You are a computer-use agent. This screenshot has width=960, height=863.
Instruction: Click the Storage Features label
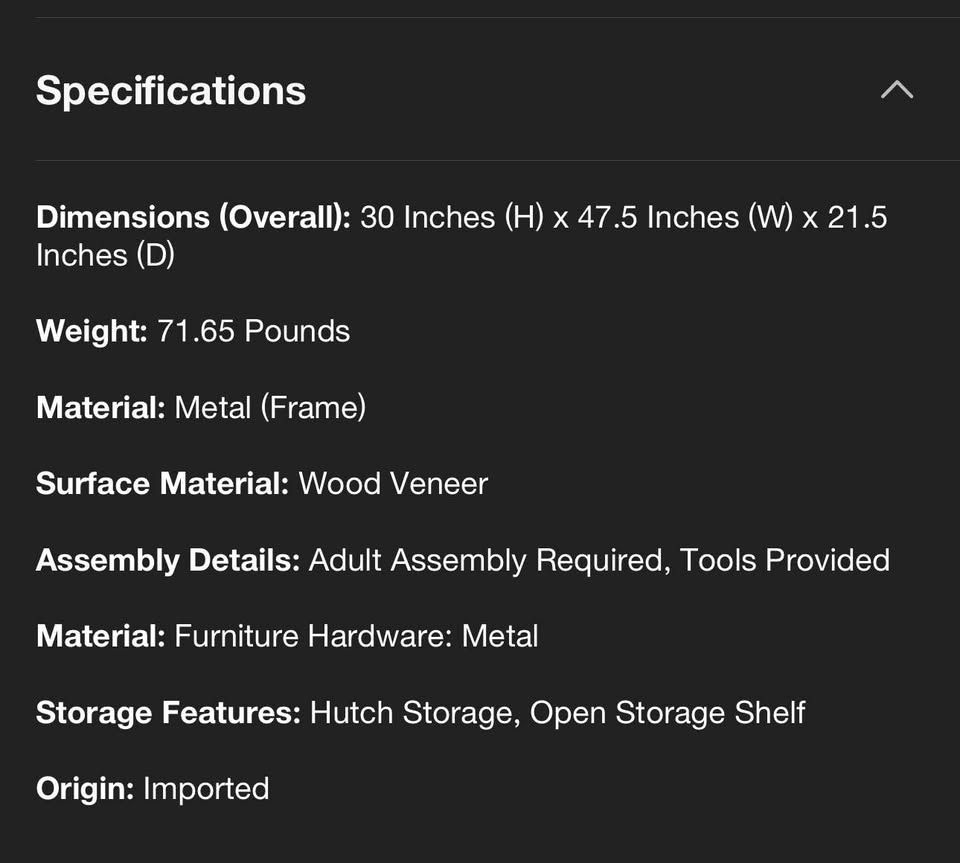click(168, 712)
